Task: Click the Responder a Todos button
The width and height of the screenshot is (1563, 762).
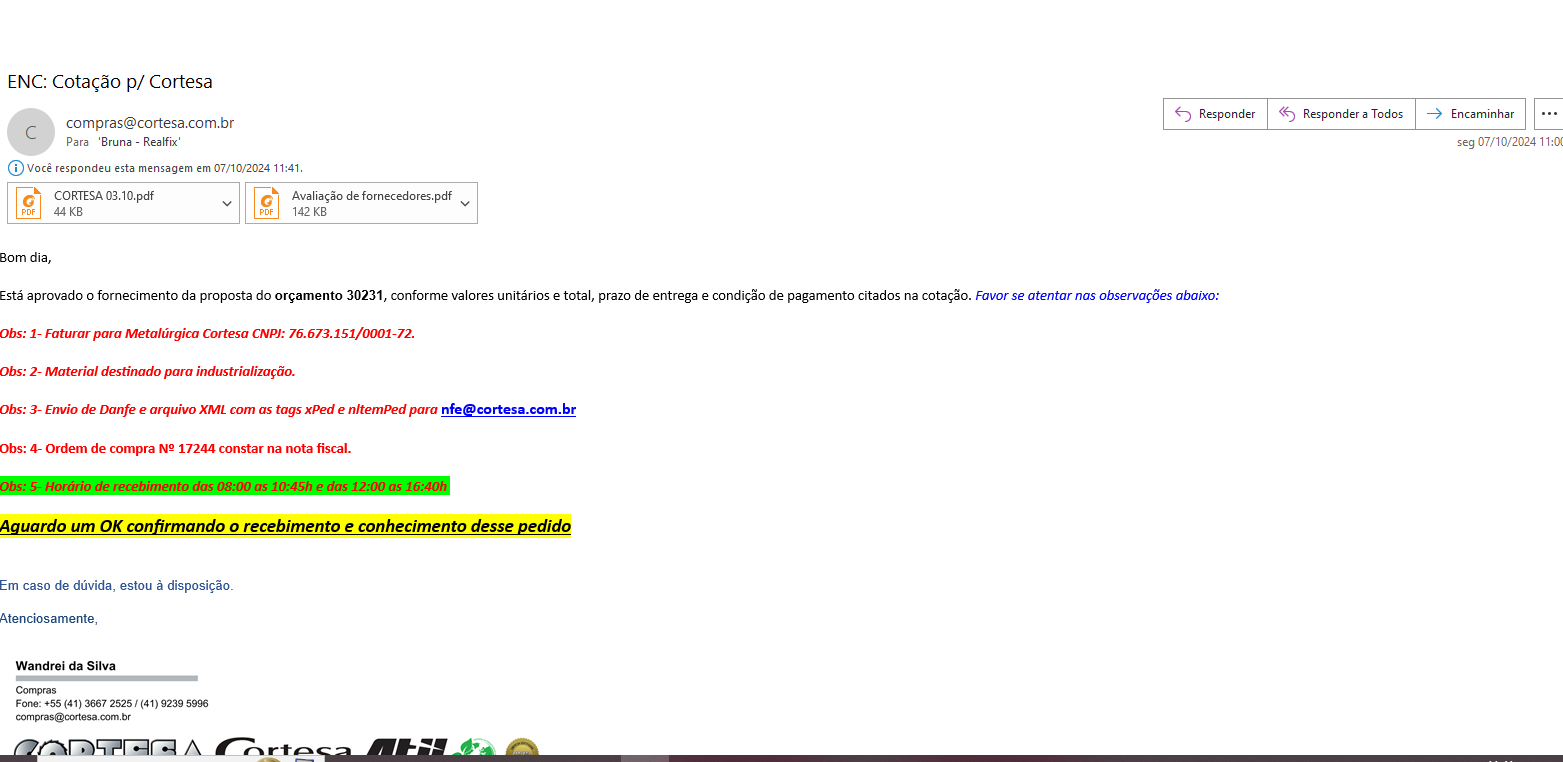Action: (1340, 114)
